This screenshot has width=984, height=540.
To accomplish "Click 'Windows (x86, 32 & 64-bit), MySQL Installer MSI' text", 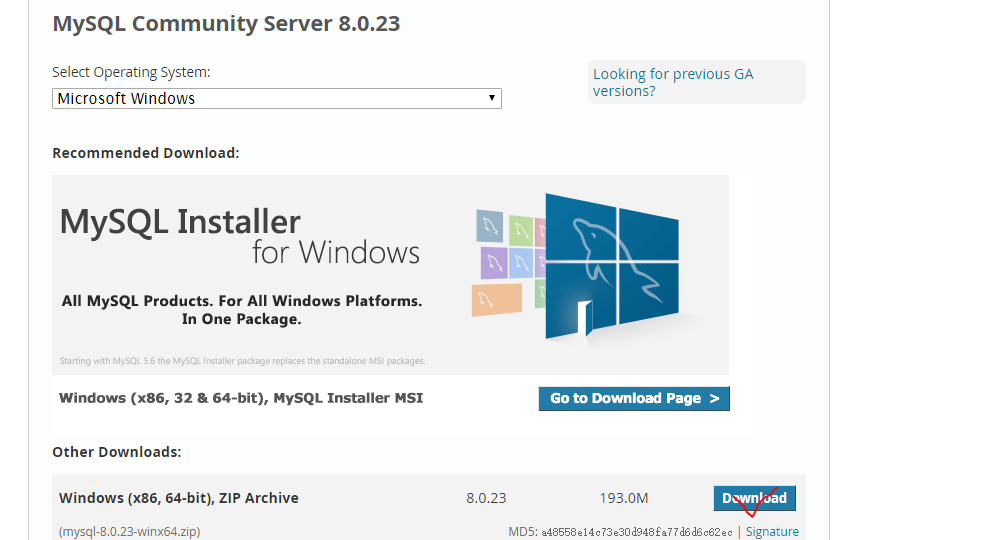I will coord(241,398).
